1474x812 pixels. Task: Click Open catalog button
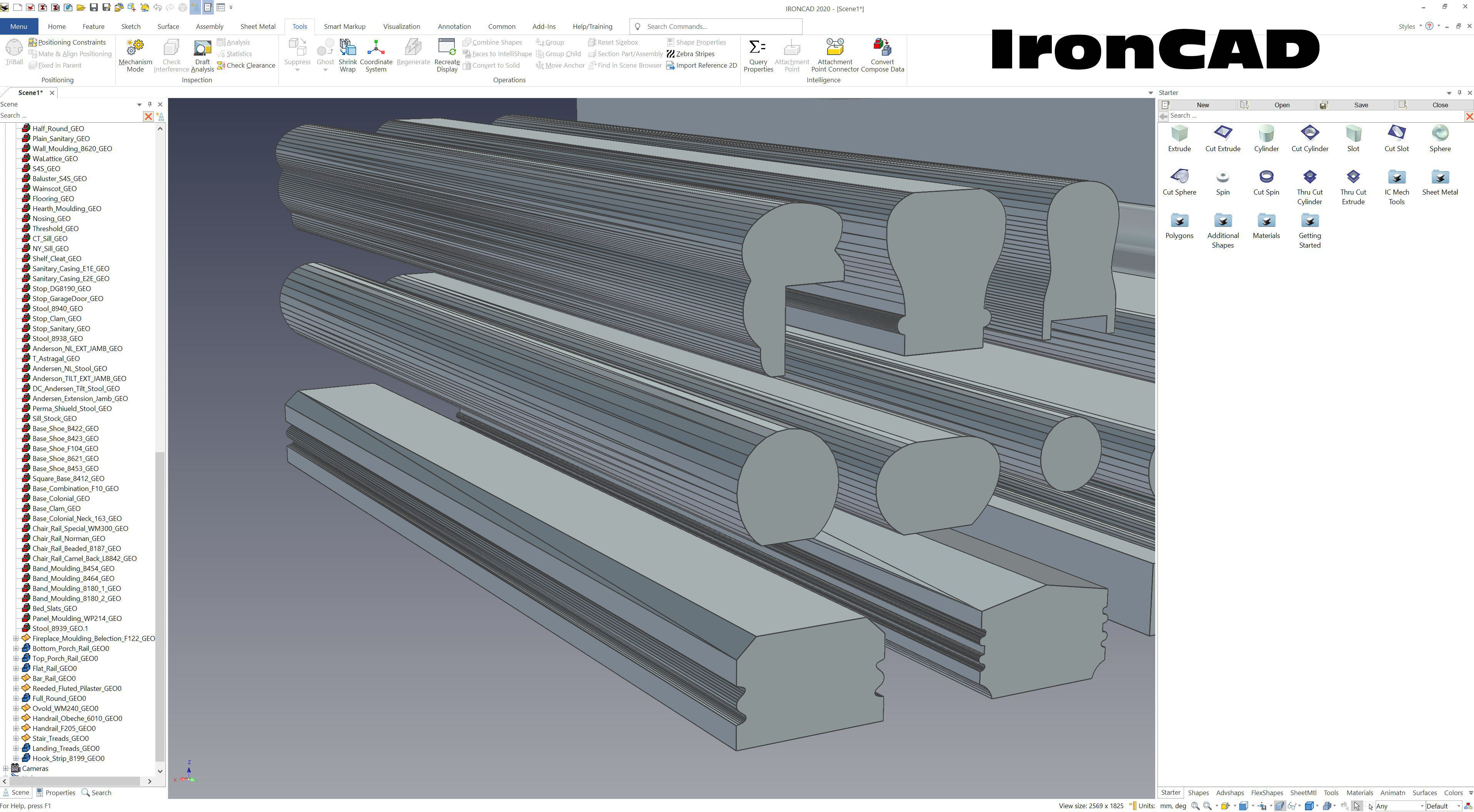tap(1277, 105)
